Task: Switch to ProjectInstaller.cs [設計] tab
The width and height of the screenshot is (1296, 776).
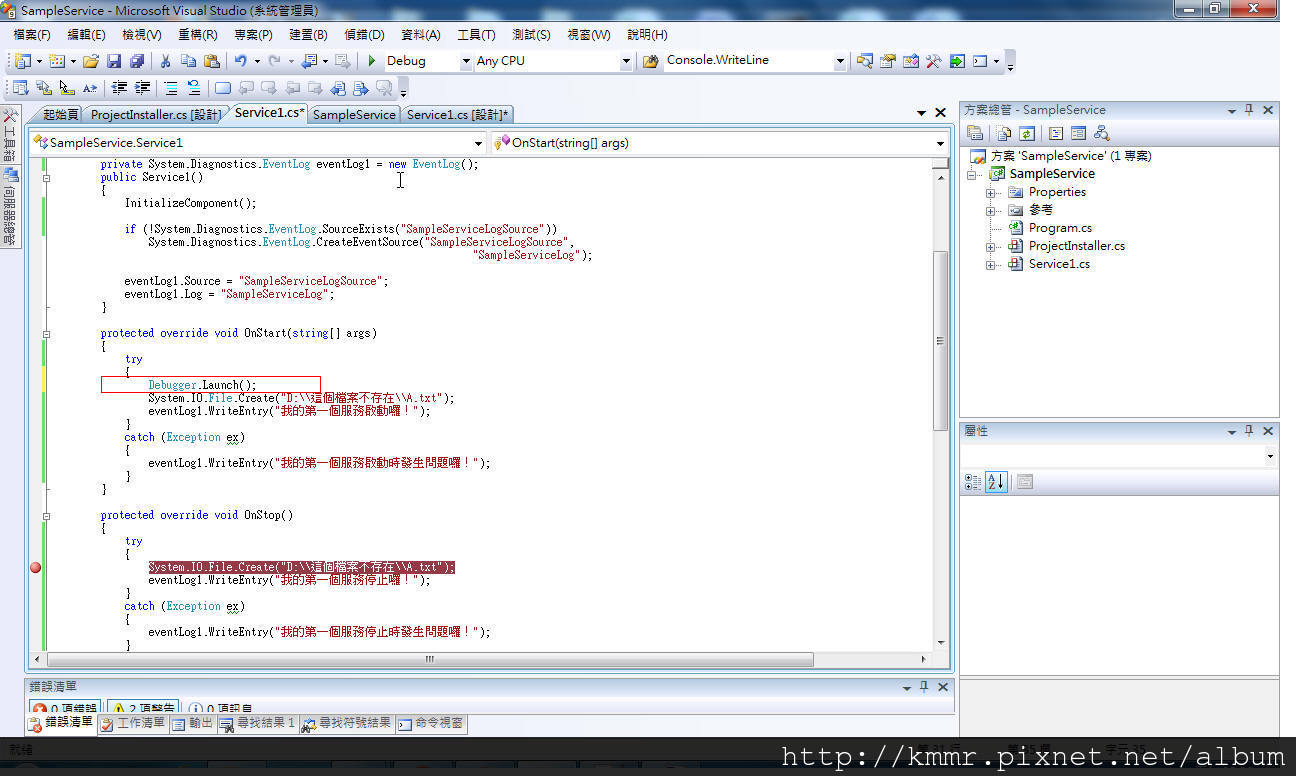Action: tap(156, 115)
